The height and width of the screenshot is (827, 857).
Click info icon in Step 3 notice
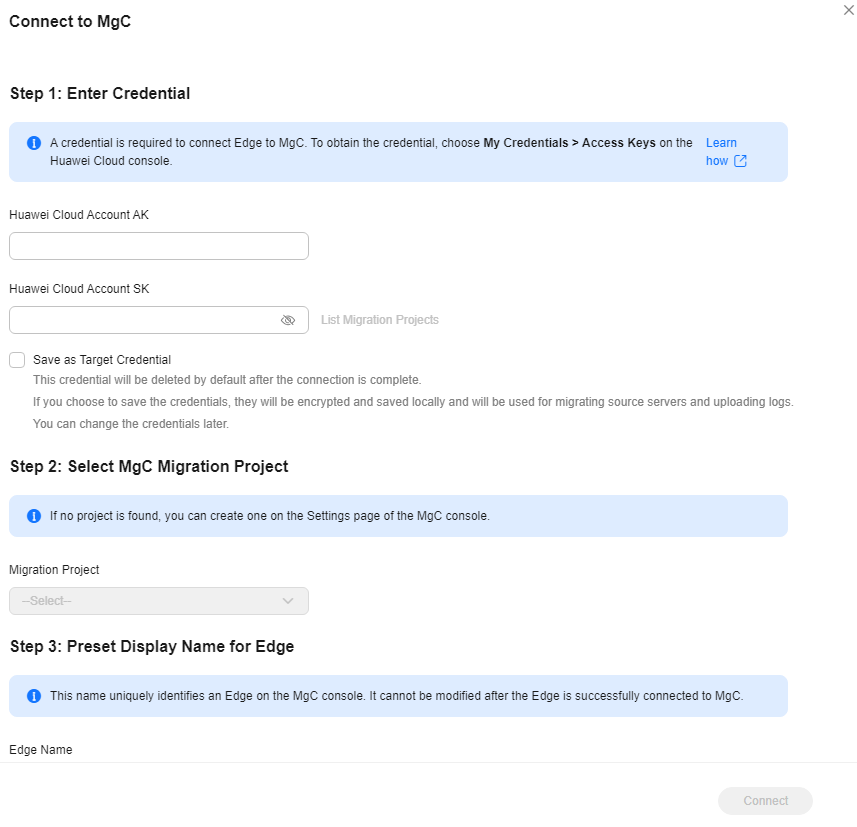34,696
